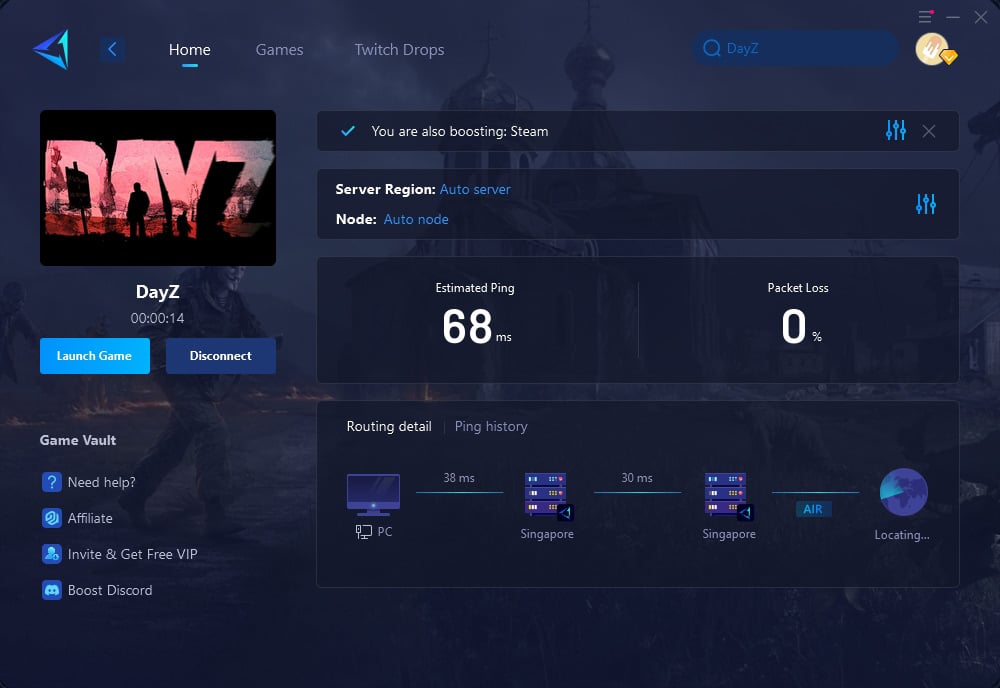Switch to the Home tab
This screenshot has height=688, width=1000.
click(189, 50)
